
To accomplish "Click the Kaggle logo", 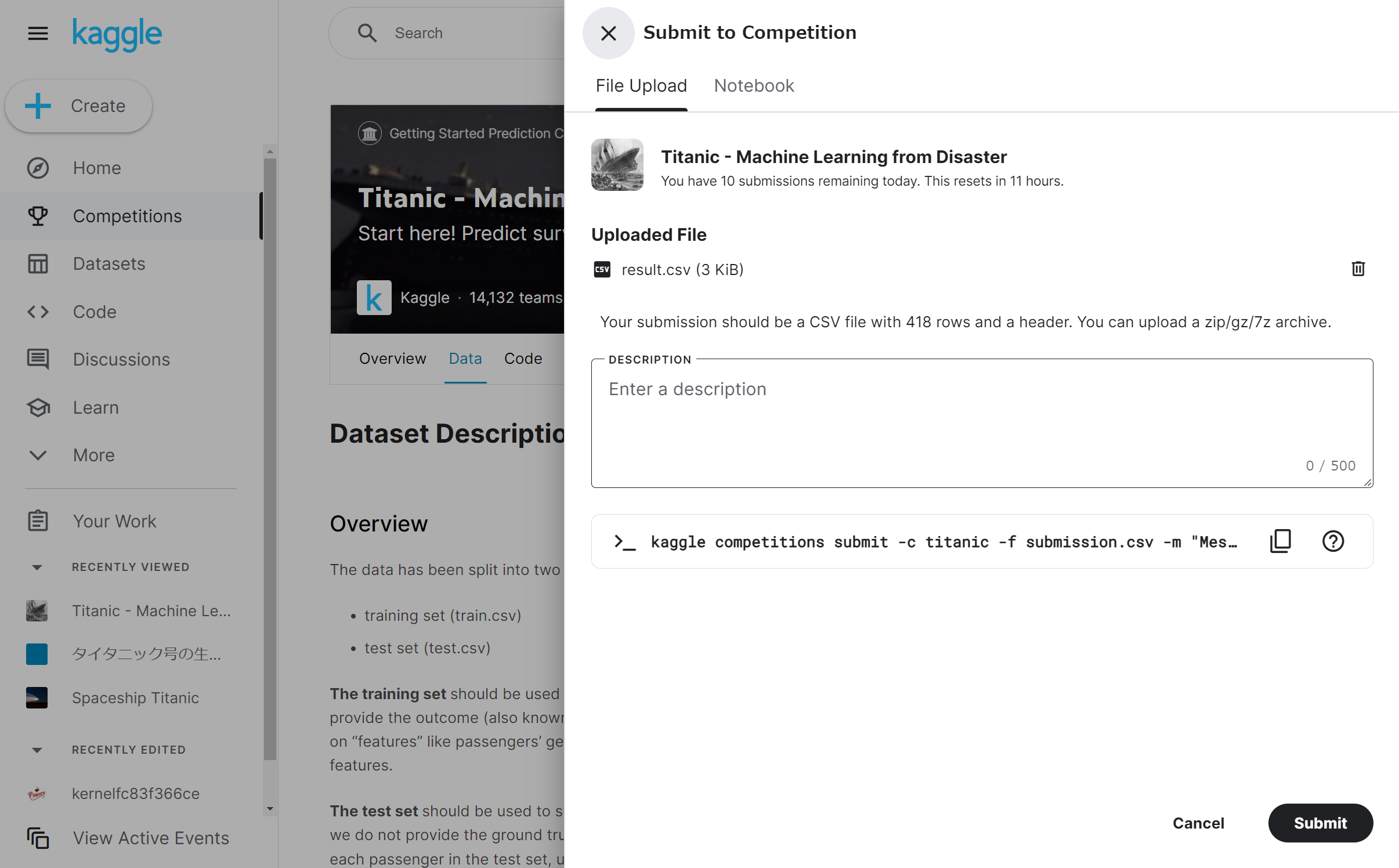I will coord(117,34).
